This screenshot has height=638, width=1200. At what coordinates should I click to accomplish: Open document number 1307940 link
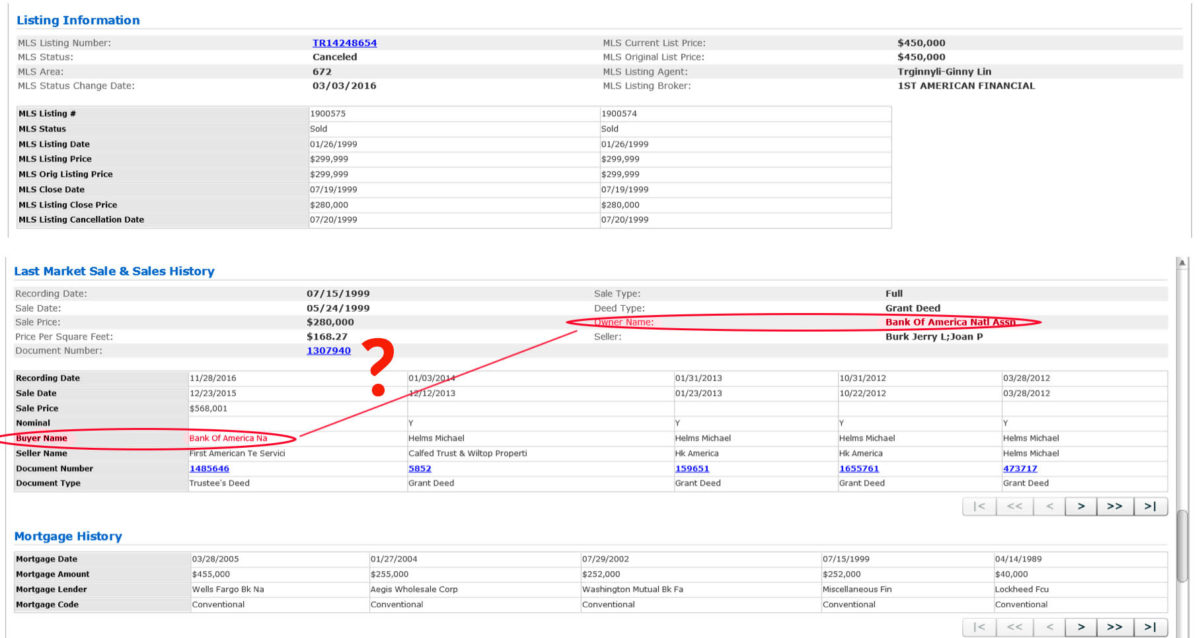coord(328,351)
